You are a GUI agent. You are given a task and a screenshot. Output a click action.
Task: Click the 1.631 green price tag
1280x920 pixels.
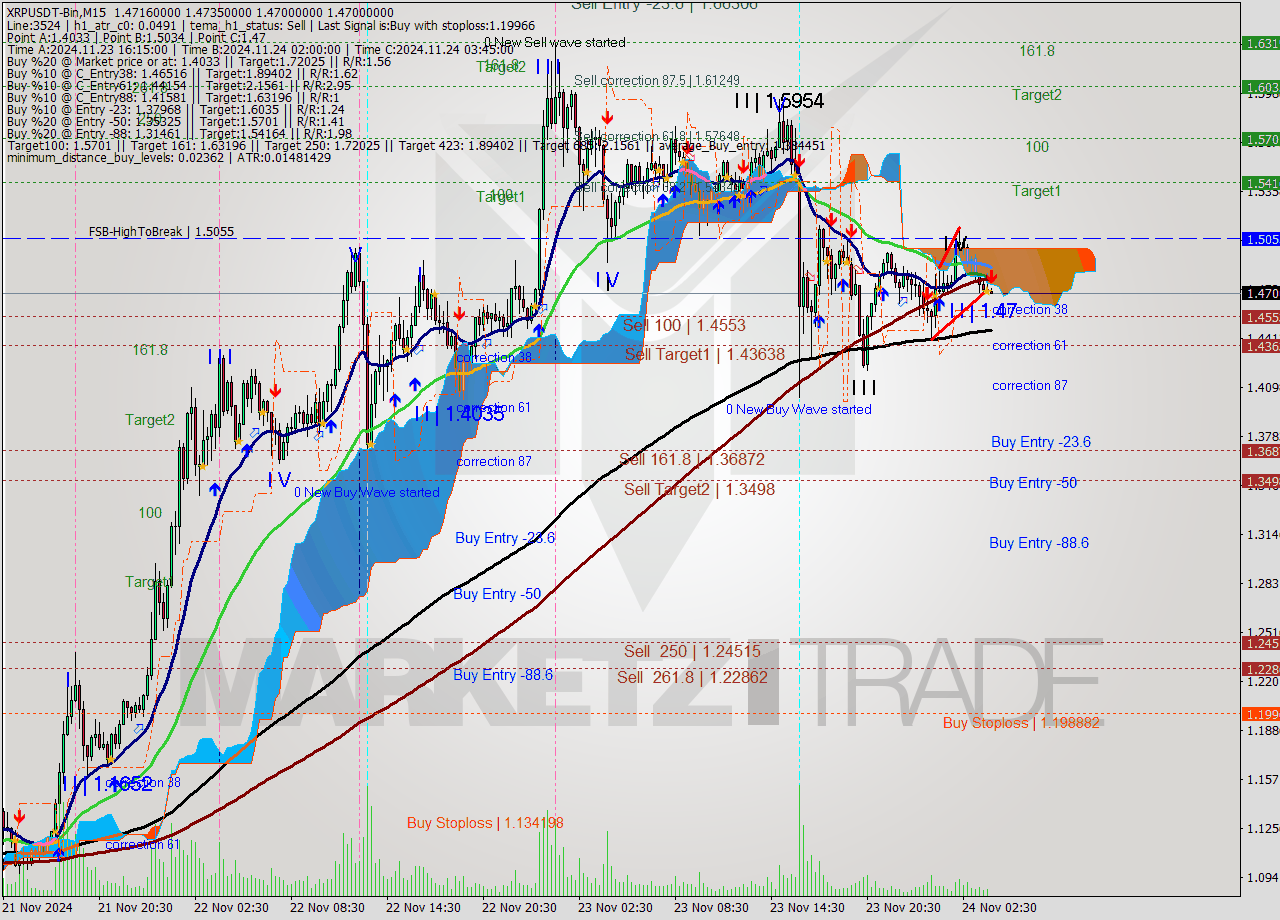1260,43
